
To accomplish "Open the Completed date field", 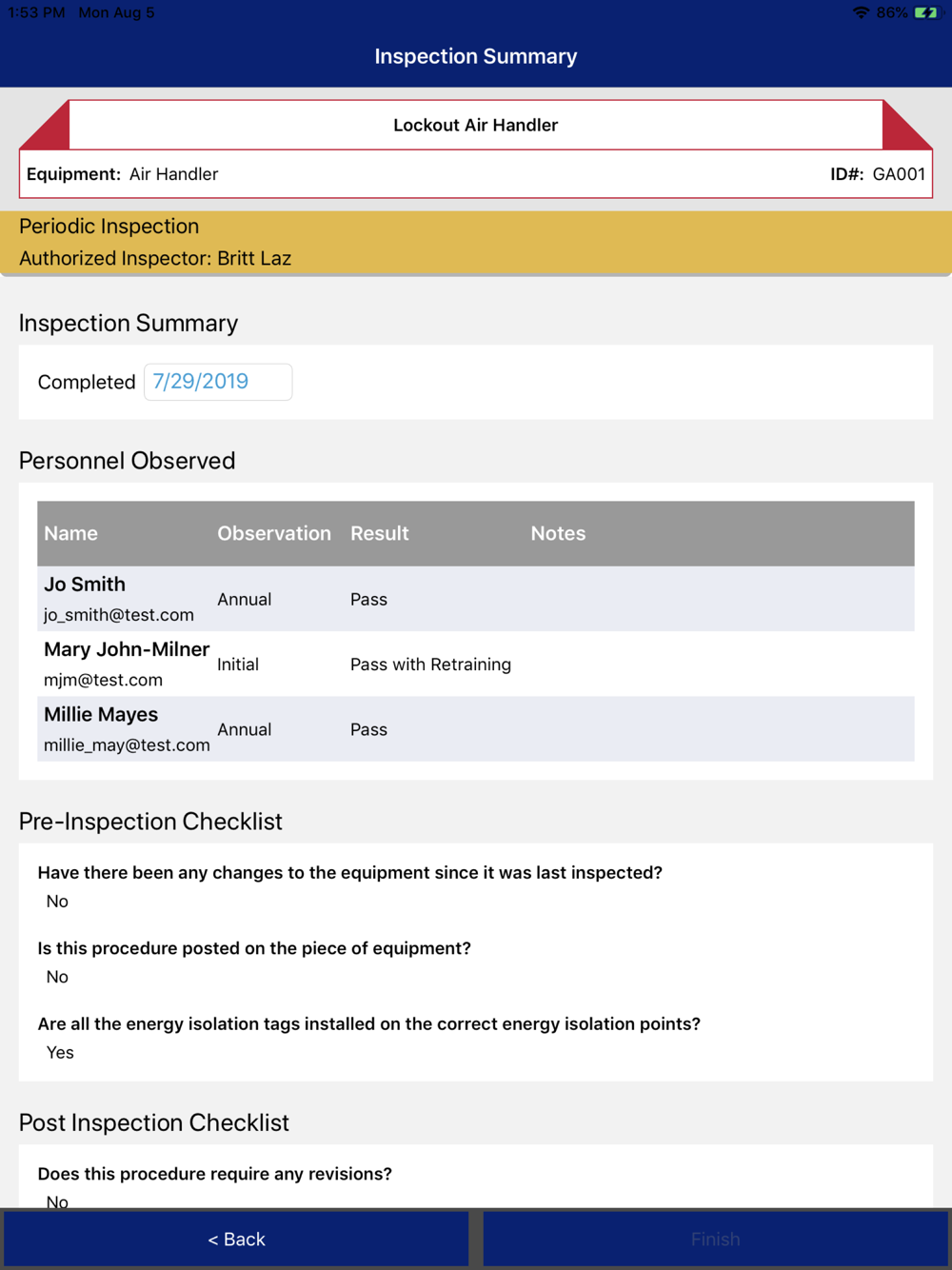I will pos(218,382).
